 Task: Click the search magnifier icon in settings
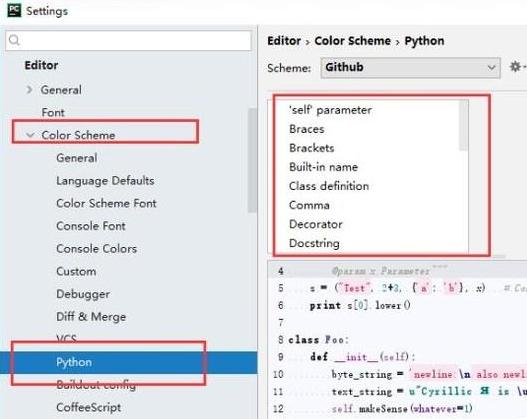[14, 40]
